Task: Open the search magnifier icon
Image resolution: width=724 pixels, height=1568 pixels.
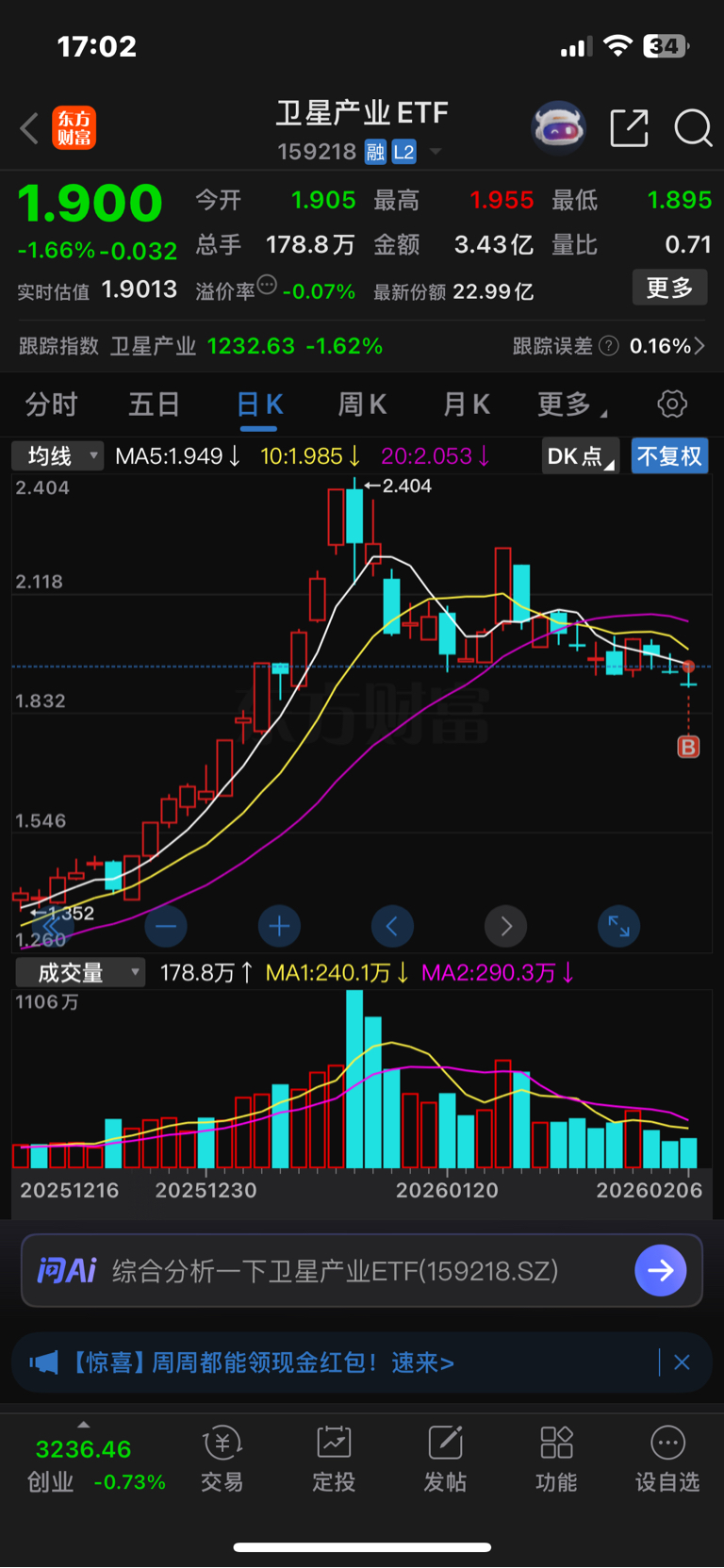Action: click(x=693, y=128)
